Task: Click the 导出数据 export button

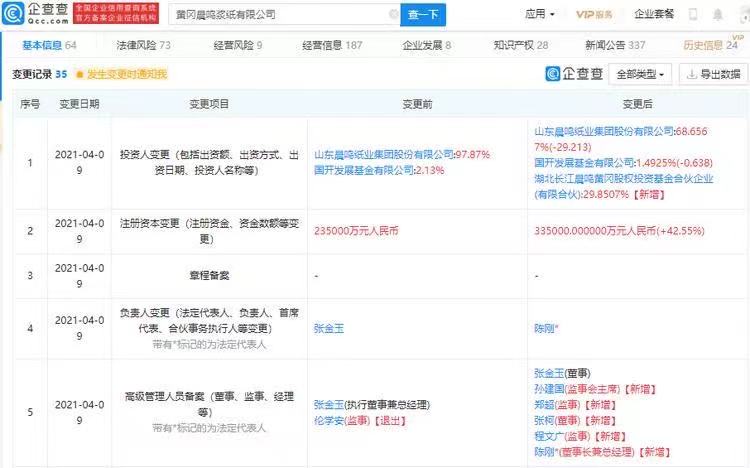Action: 714,74
